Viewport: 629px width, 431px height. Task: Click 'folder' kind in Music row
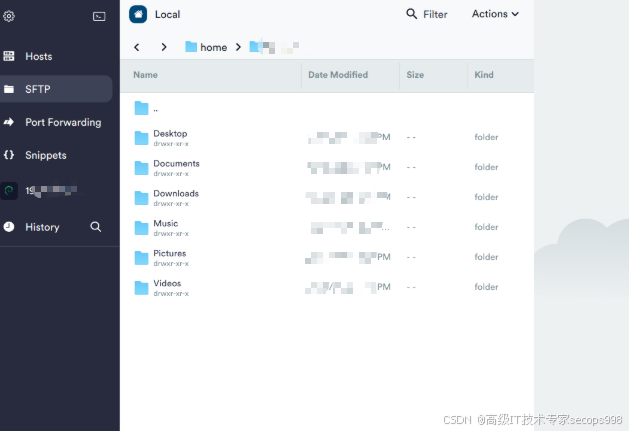click(x=486, y=227)
